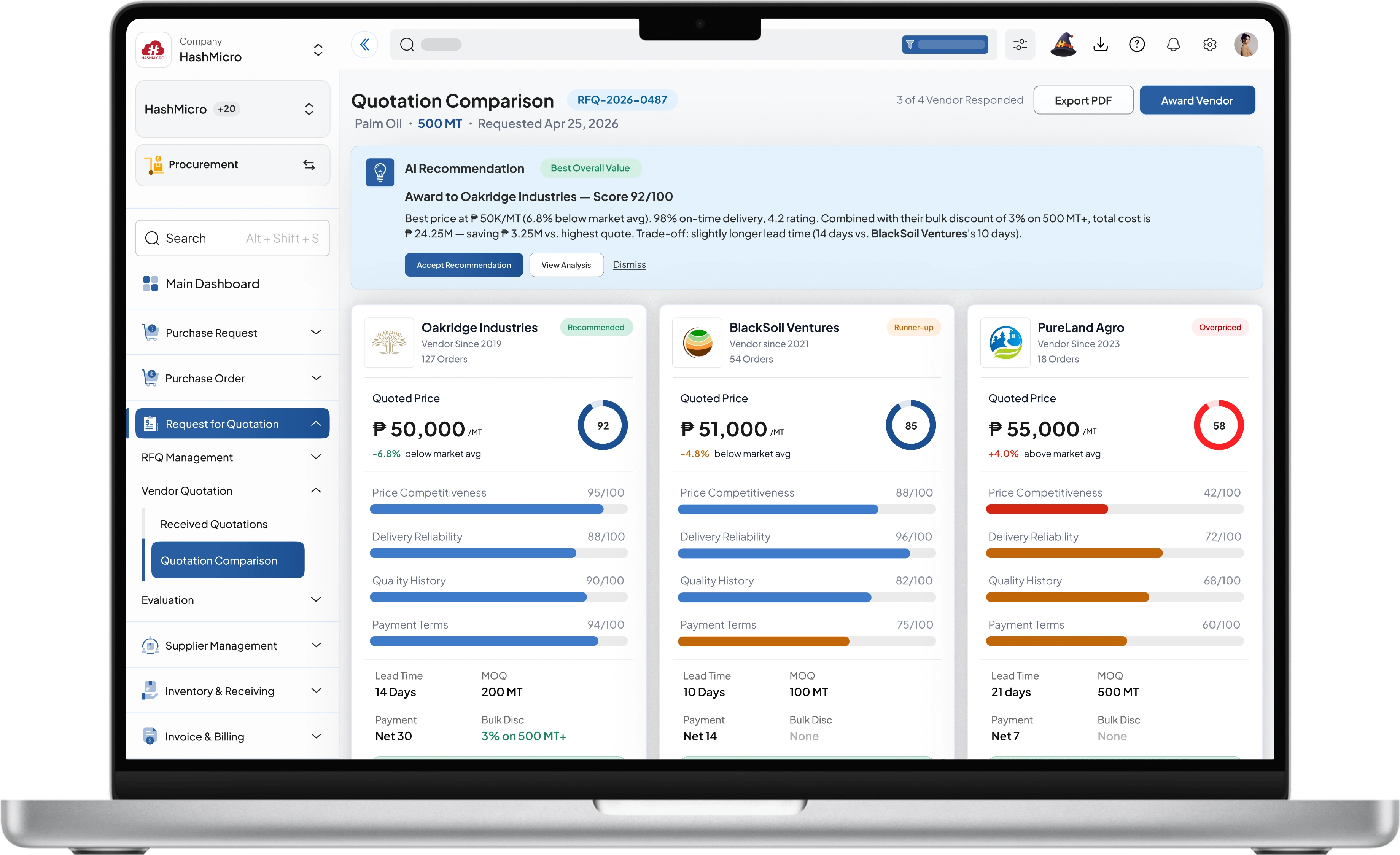Image resolution: width=1400 pixels, height=855 pixels.
Task: Open settings gear icon
Action: [1210, 44]
